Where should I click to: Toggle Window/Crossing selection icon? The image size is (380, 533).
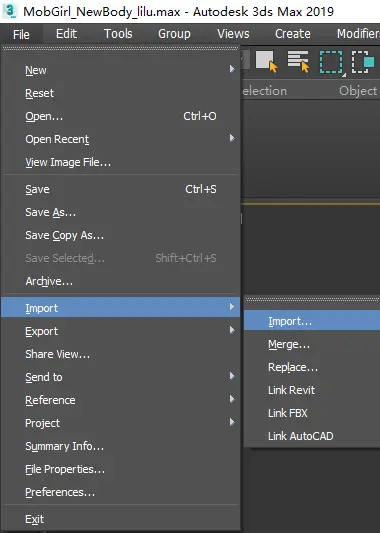click(x=363, y=62)
